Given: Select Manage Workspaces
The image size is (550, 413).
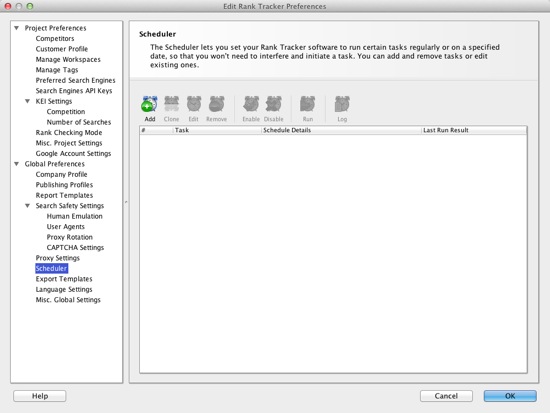Looking at the screenshot, I should click(x=68, y=59).
